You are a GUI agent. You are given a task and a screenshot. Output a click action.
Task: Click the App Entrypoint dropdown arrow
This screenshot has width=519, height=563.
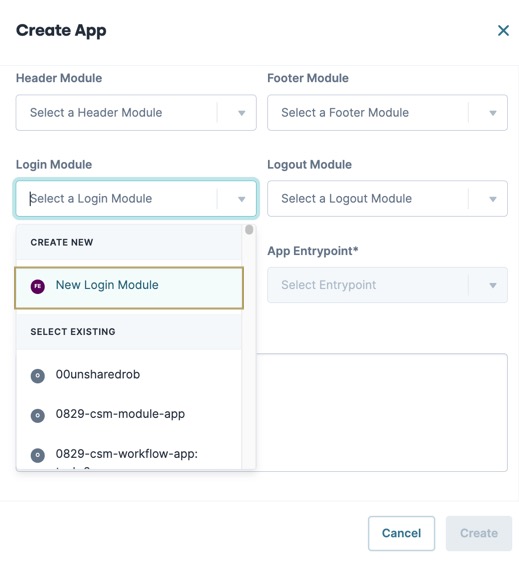click(x=493, y=285)
